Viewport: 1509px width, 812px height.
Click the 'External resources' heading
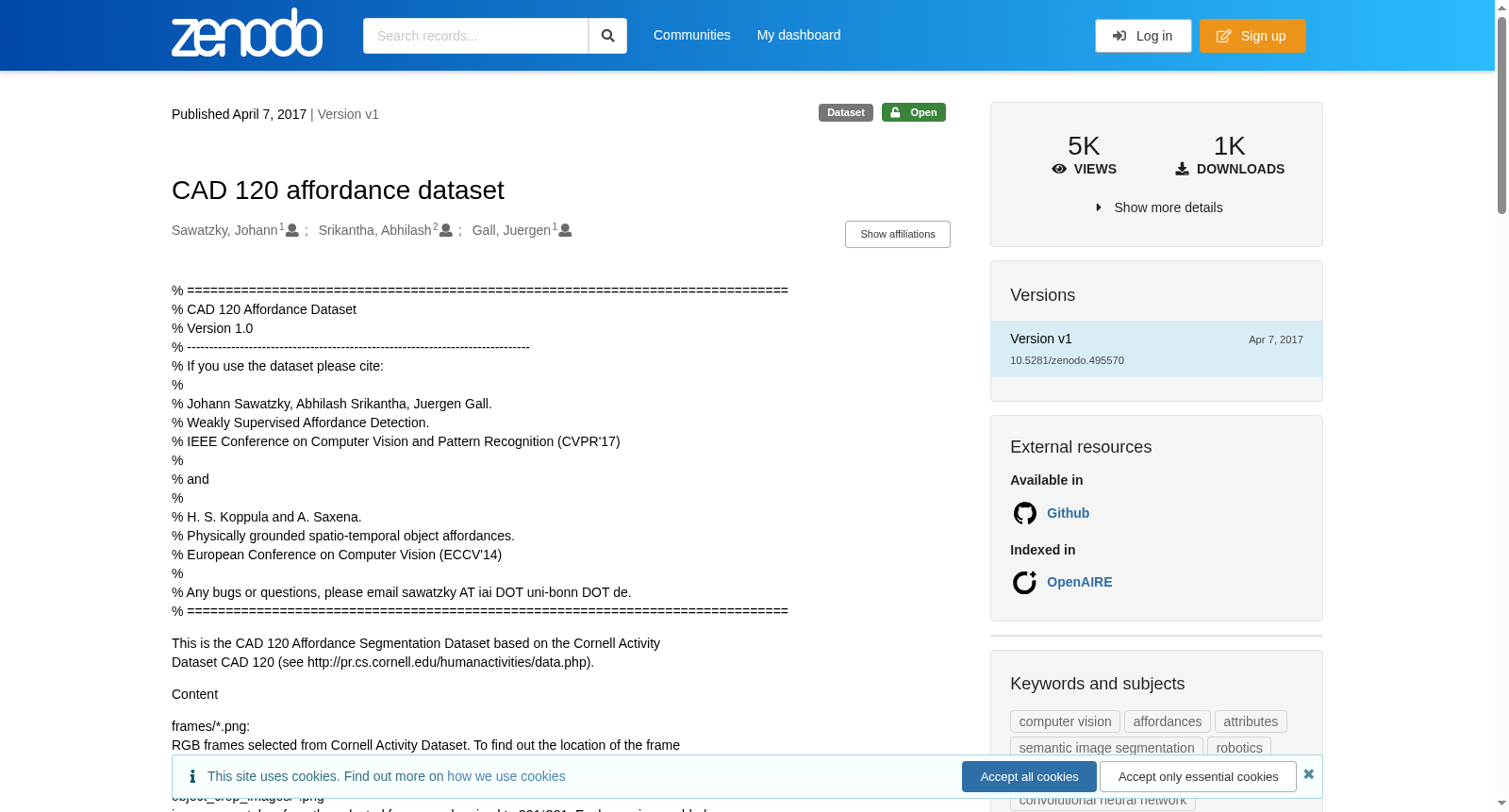click(x=1081, y=447)
